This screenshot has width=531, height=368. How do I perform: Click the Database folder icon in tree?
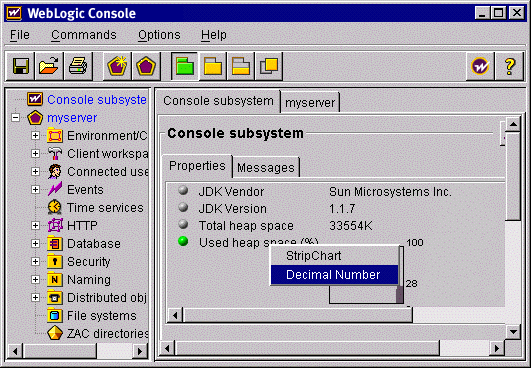pos(55,243)
